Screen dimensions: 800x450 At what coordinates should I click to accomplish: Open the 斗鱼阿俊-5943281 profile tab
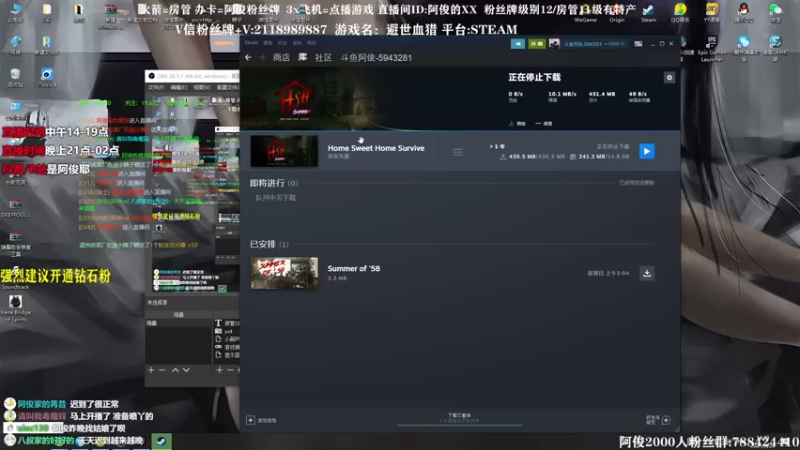click(376, 58)
